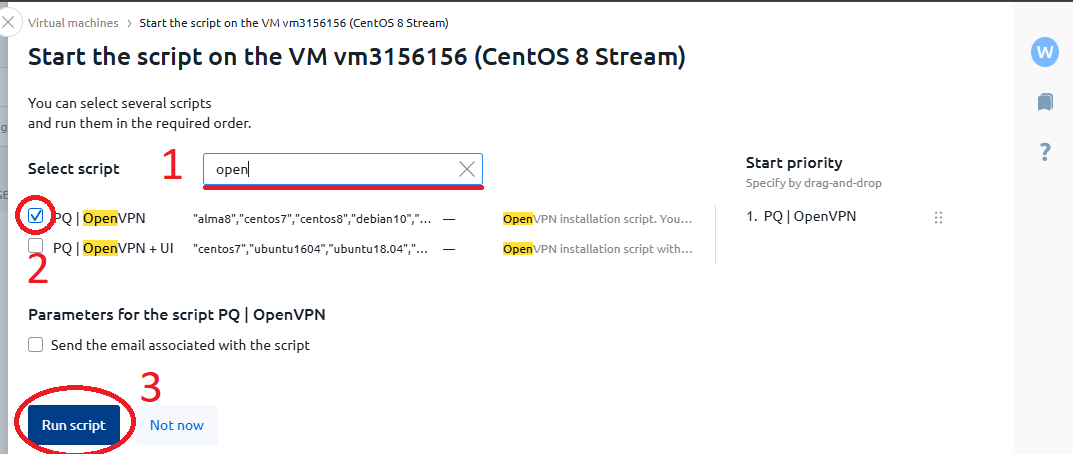Open the user avatar W menu
1073x454 pixels.
point(1044,52)
